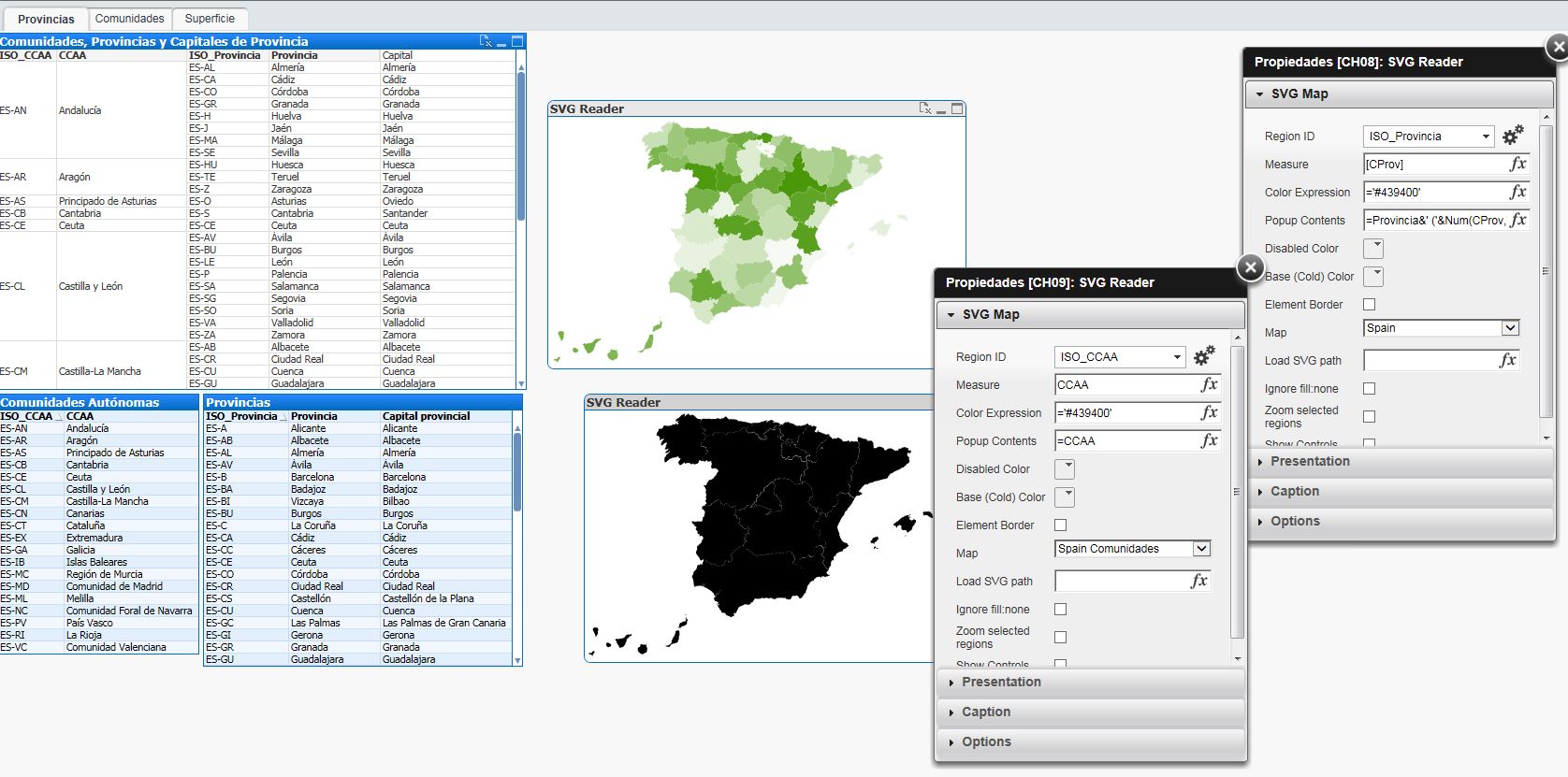Enable Ignore fill:none in CH09 panel
The image size is (1568, 777).
1060,609
